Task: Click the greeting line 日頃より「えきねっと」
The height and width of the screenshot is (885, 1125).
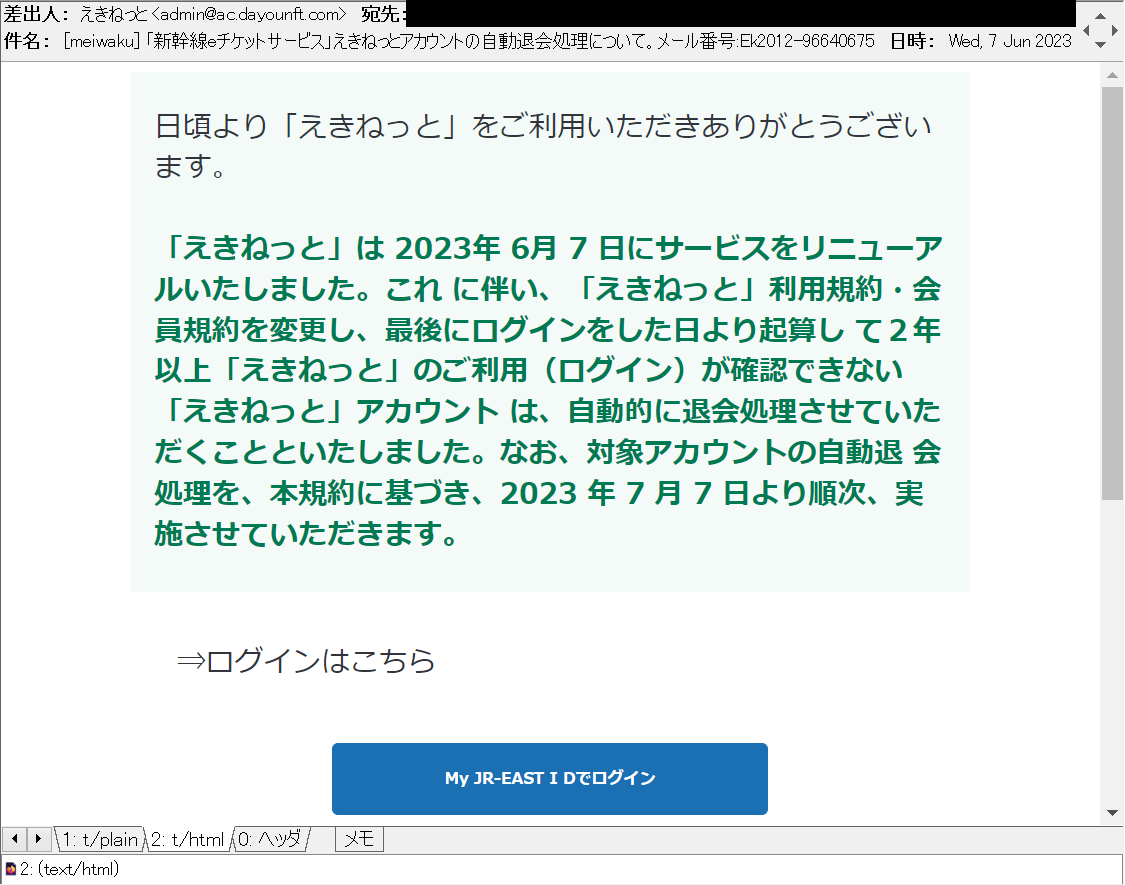Action: pos(543,146)
